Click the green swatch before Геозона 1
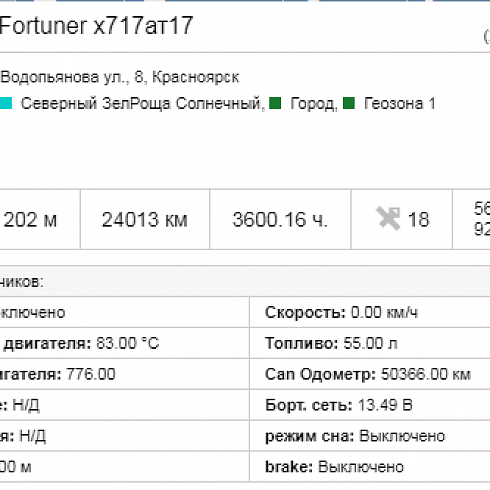Viewport: 490px width, 490px height. coord(349,103)
